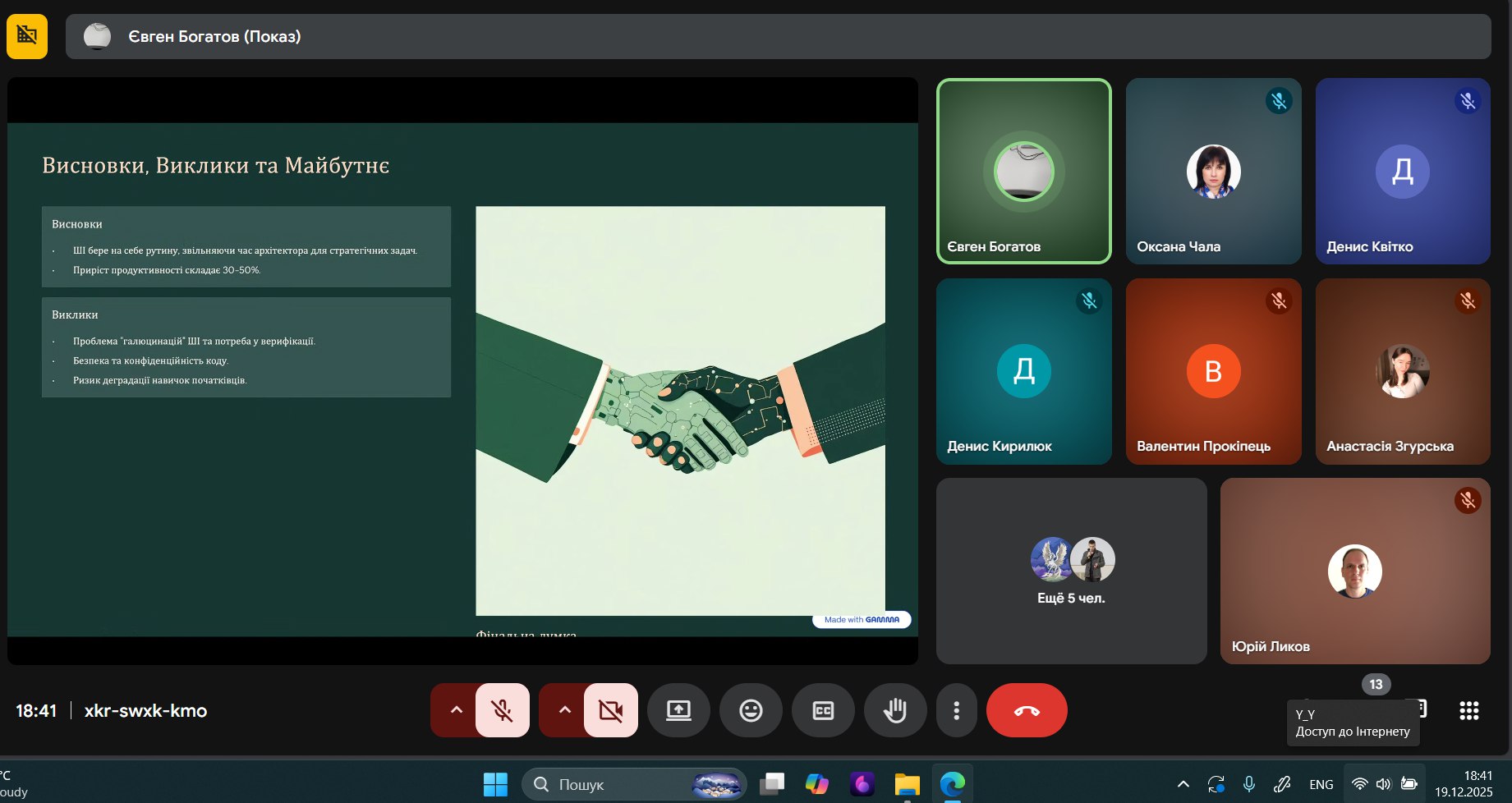Click the Євген Богатов (Показ) presentation bar

click(x=777, y=36)
